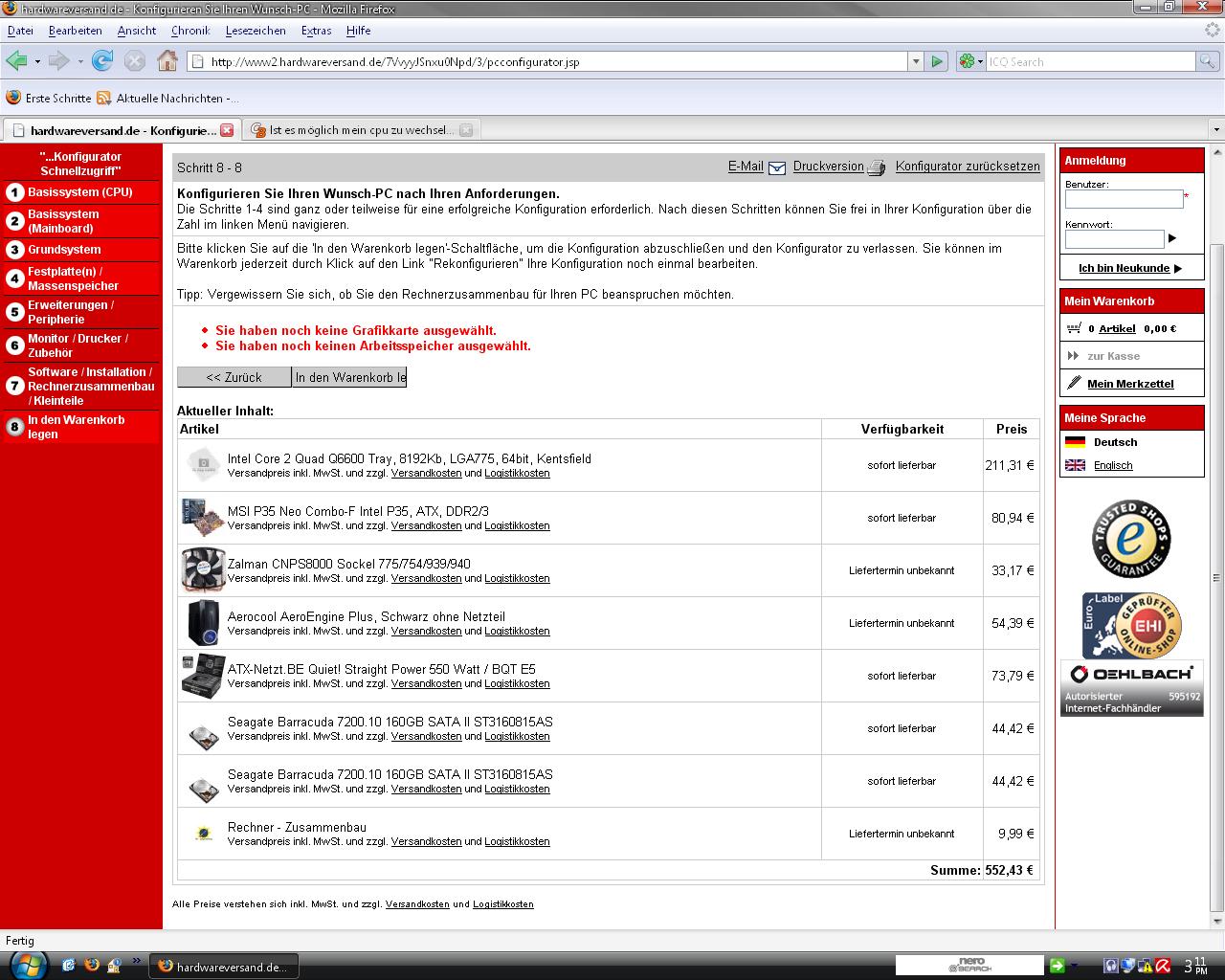Open the Lesezeichen menu
The width and height of the screenshot is (1225, 980).
256,31
